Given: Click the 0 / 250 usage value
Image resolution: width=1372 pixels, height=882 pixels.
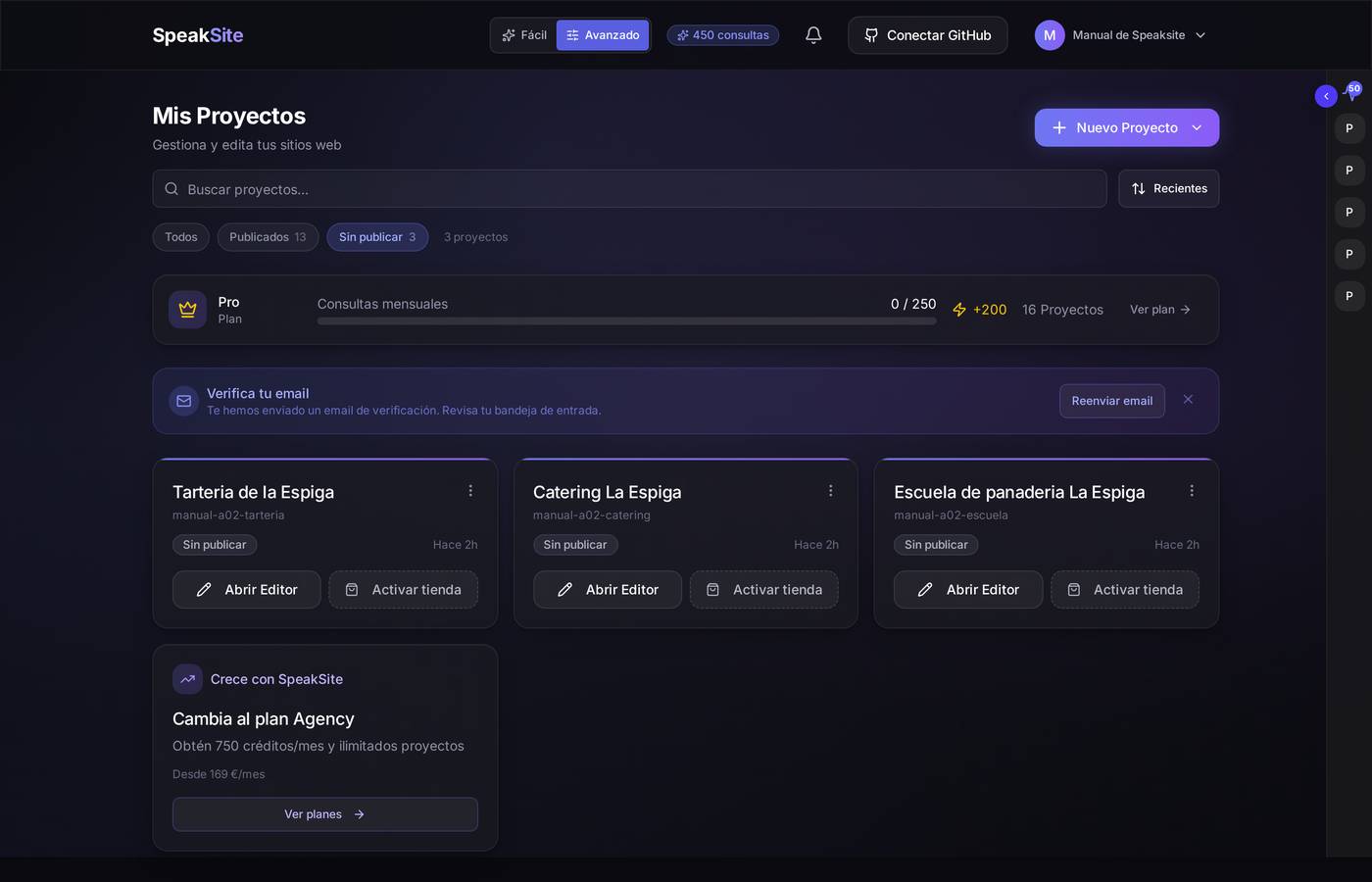Looking at the screenshot, I should (913, 304).
